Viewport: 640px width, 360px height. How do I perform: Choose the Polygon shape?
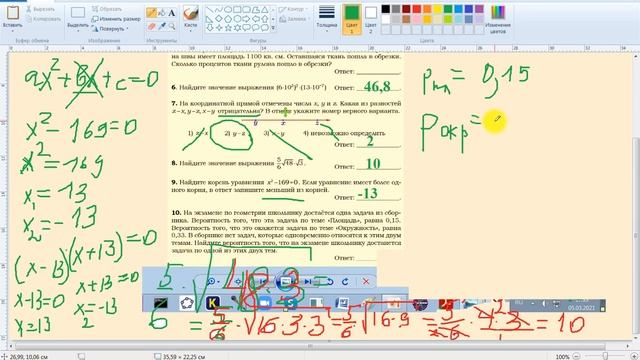point(256,9)
